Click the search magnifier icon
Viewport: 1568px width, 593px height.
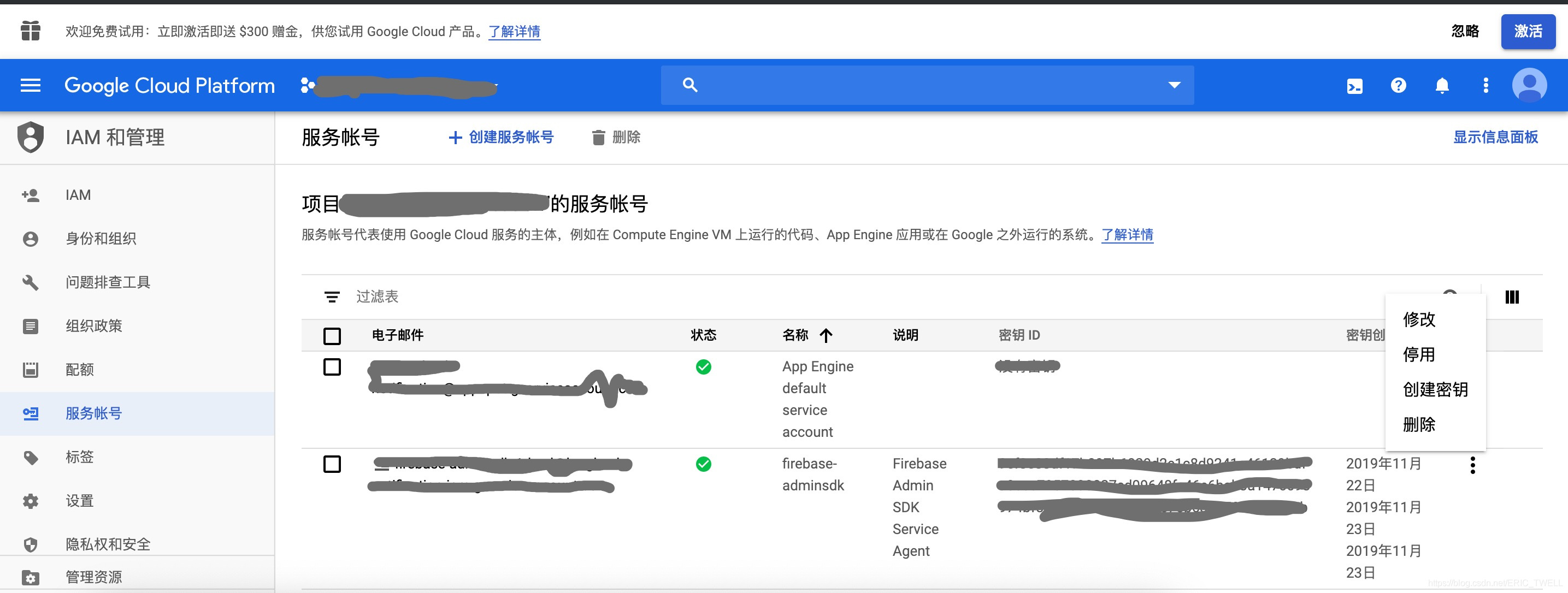tap(689, 85)
